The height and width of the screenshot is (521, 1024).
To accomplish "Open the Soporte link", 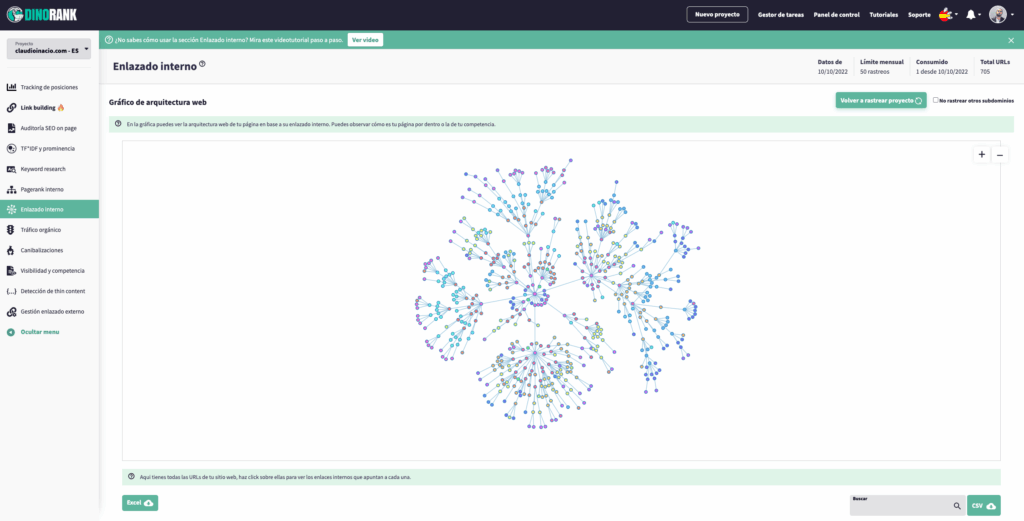I will click(919, 14).
